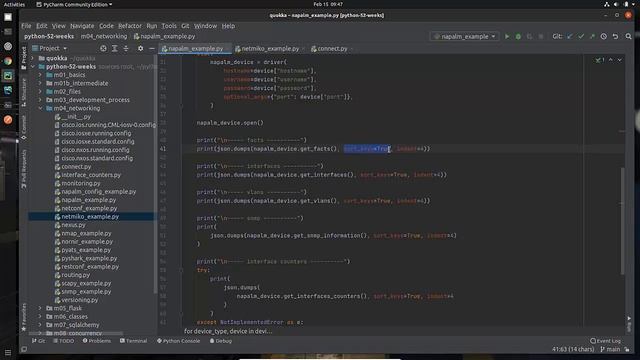Open Event Log in status bar
The height and width of the screenshot is (360, 640).
point(605,341)
